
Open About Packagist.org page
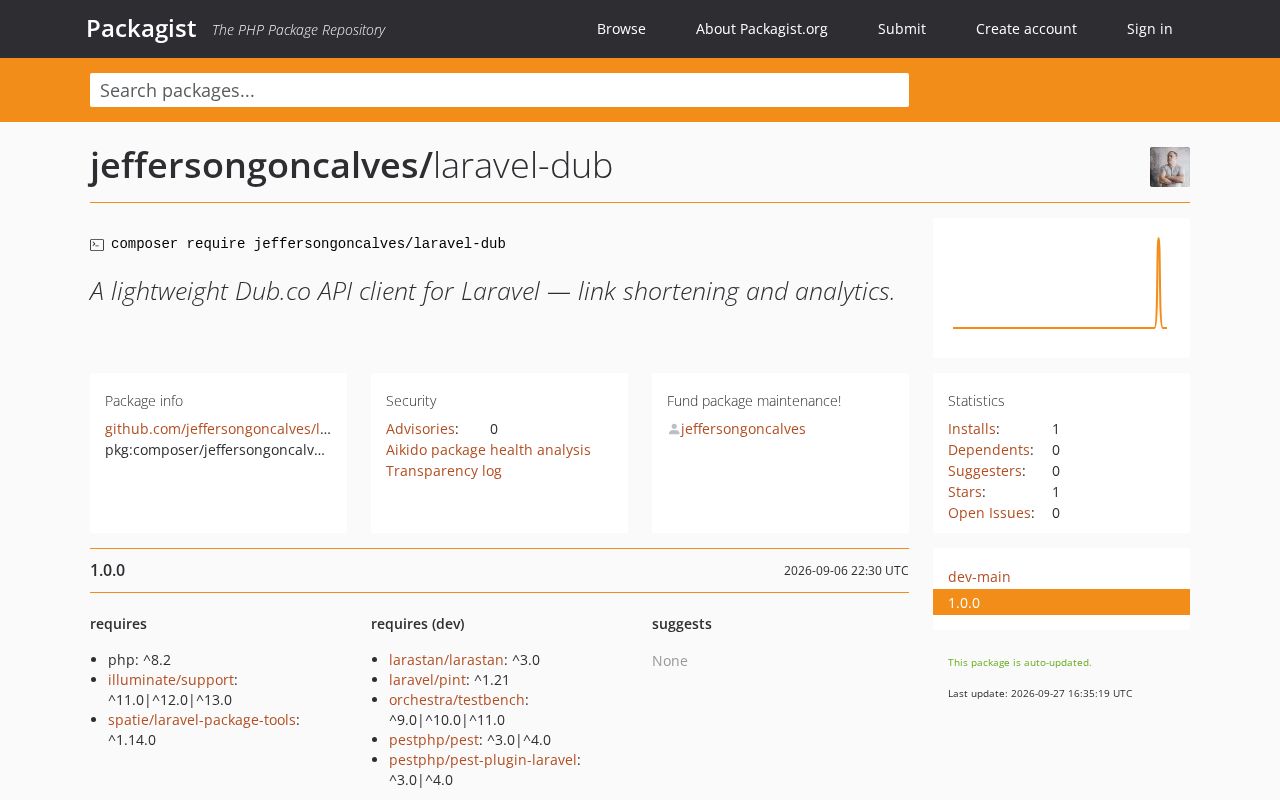point(762,29)
